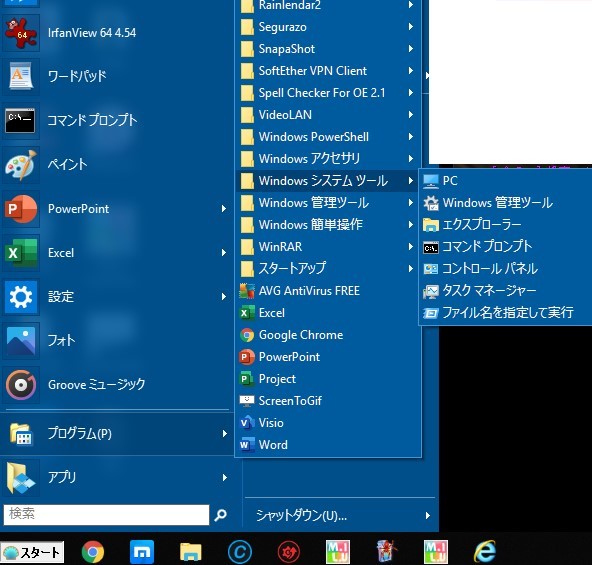Open ファイル名を指定して実行 dialog
This screenshot has width=592, height=565.
[506, 312]
